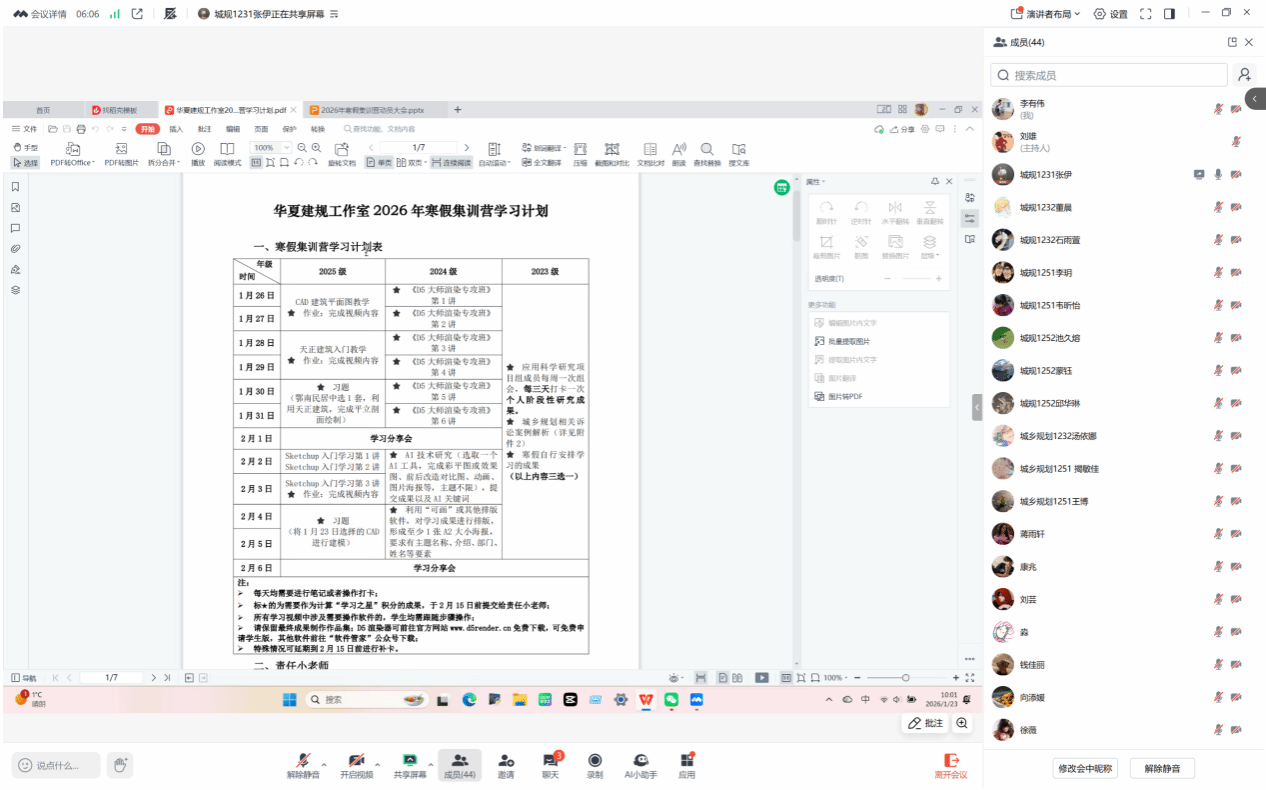
Task: Click the raise hand icon
Action: [120, 765]
